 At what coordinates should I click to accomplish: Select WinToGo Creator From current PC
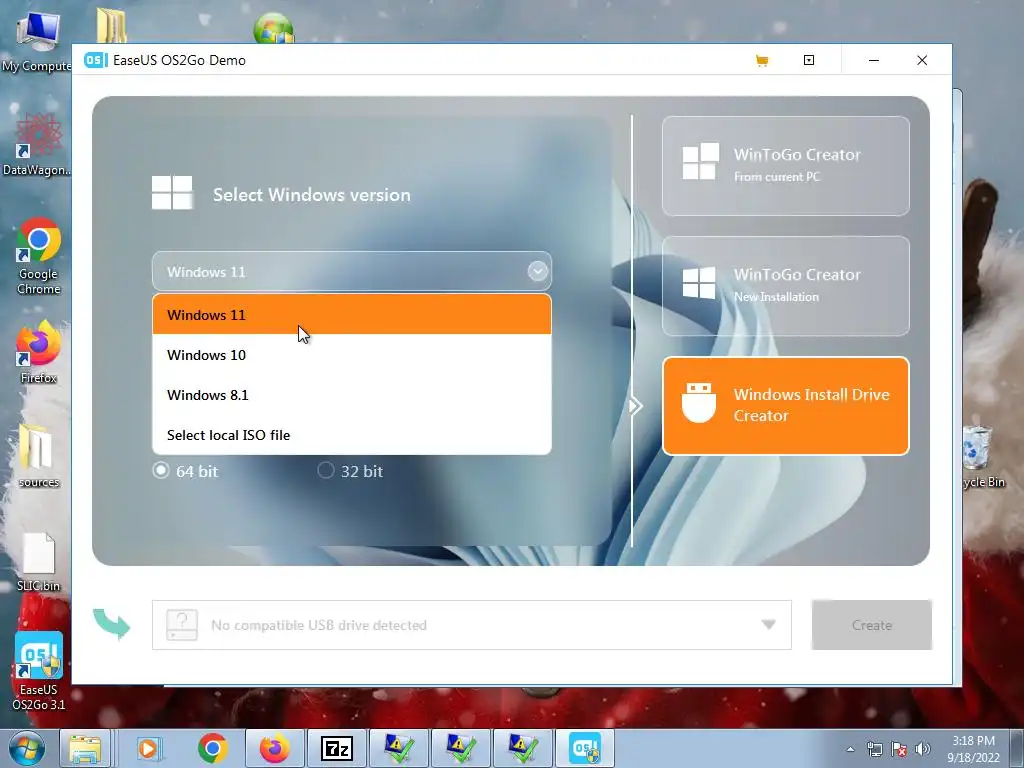tap(786, 166)
